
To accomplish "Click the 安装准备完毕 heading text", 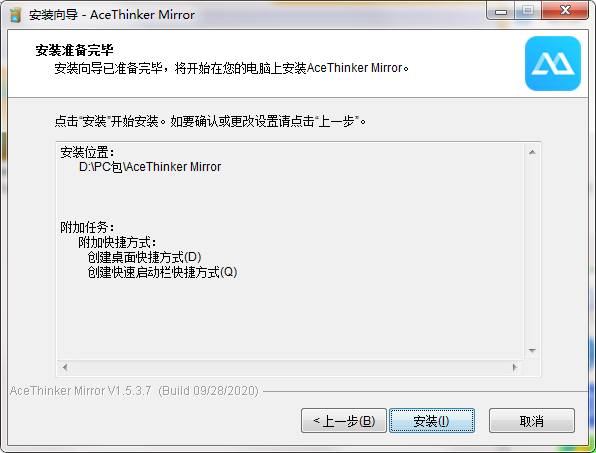I will [74, 50].
